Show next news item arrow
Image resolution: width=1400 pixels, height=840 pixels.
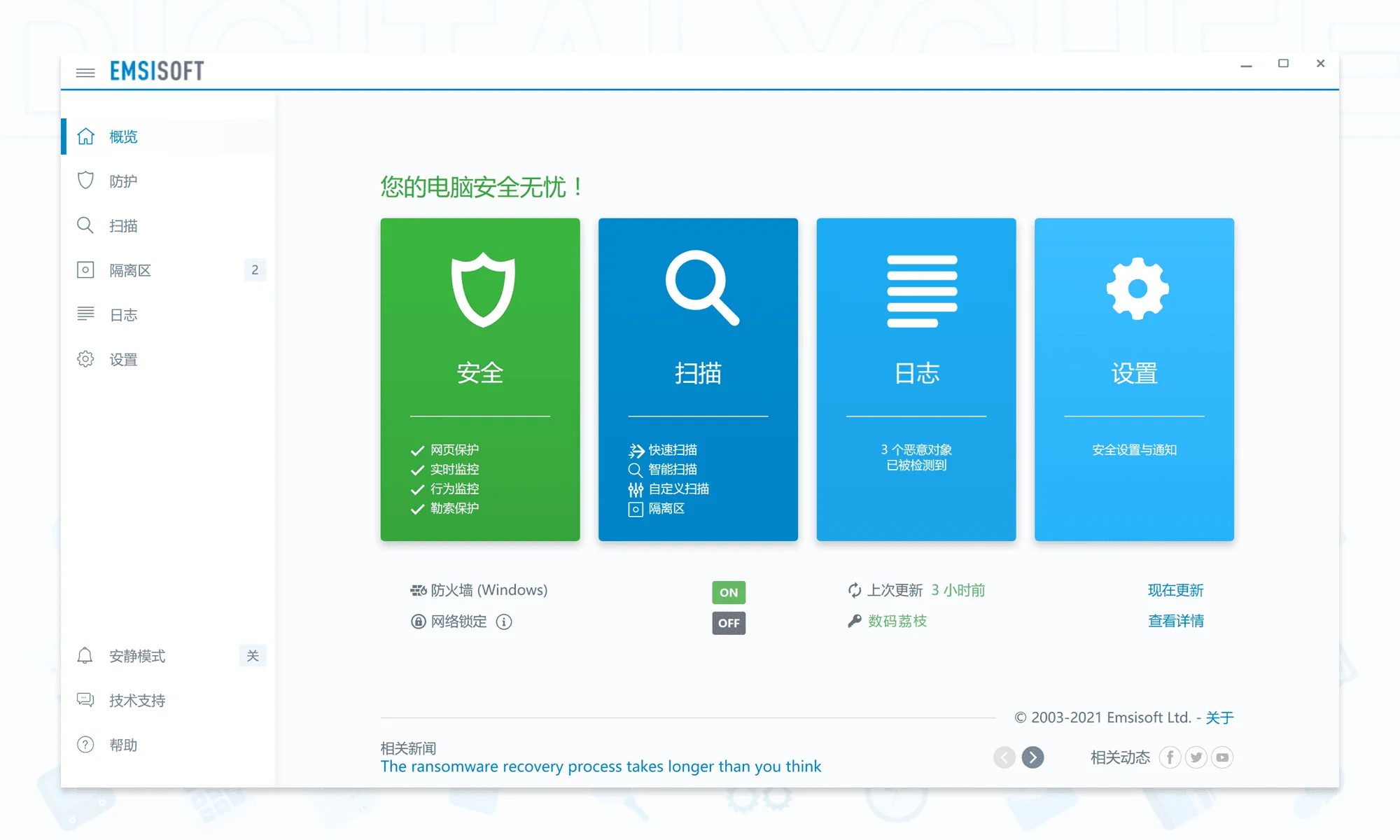1032,757
